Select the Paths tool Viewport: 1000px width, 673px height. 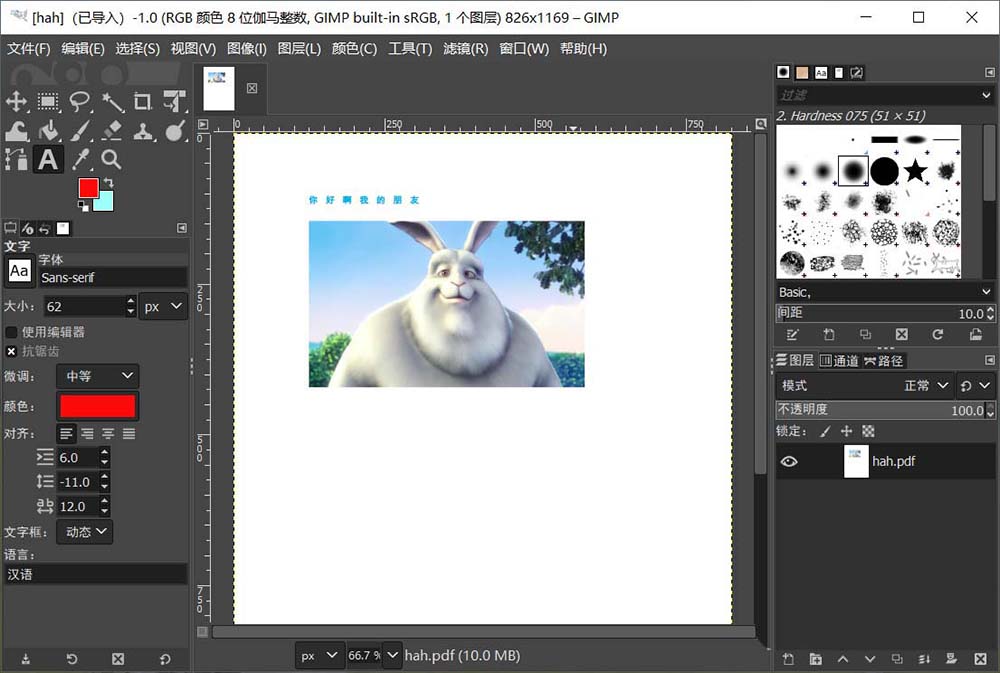pos(16,159)
